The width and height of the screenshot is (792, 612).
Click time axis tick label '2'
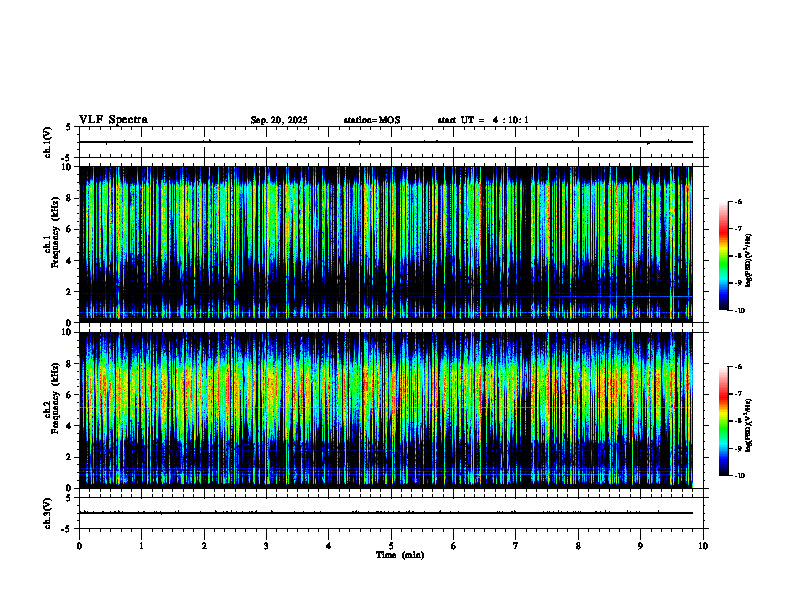coord(204,546)
